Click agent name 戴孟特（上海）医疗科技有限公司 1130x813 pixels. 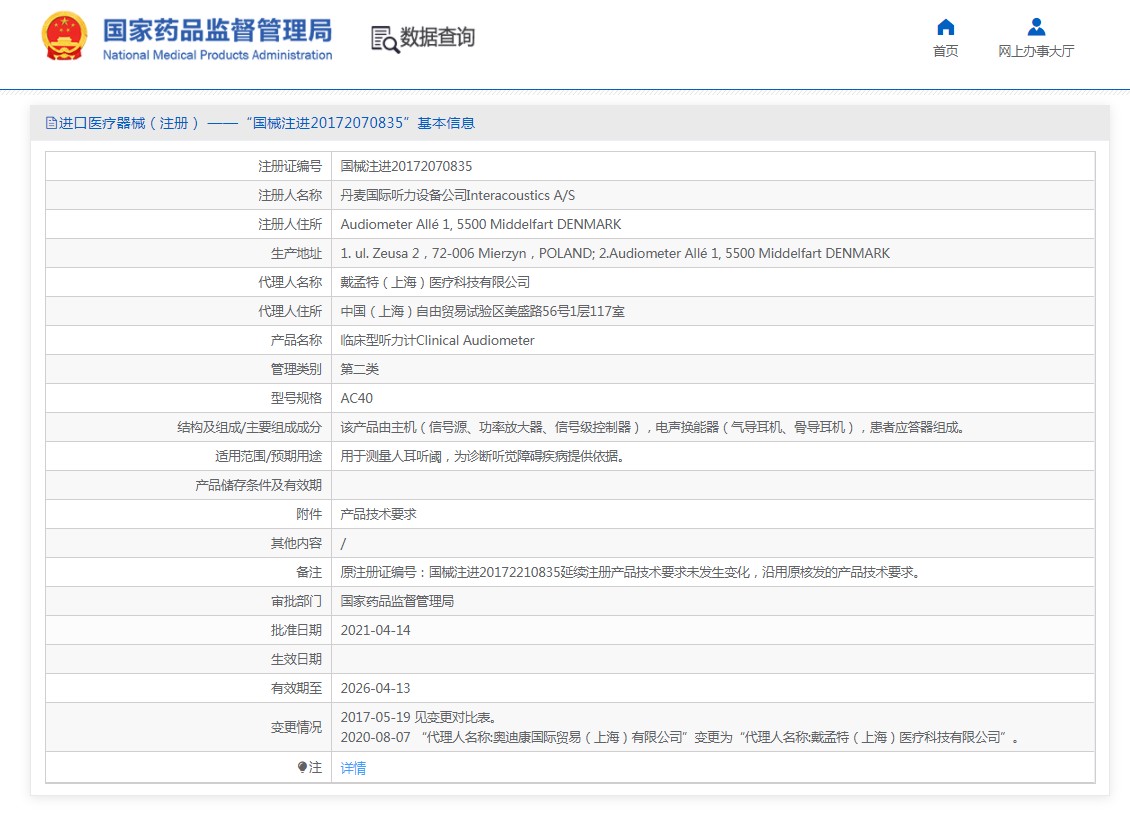(435, 283)
